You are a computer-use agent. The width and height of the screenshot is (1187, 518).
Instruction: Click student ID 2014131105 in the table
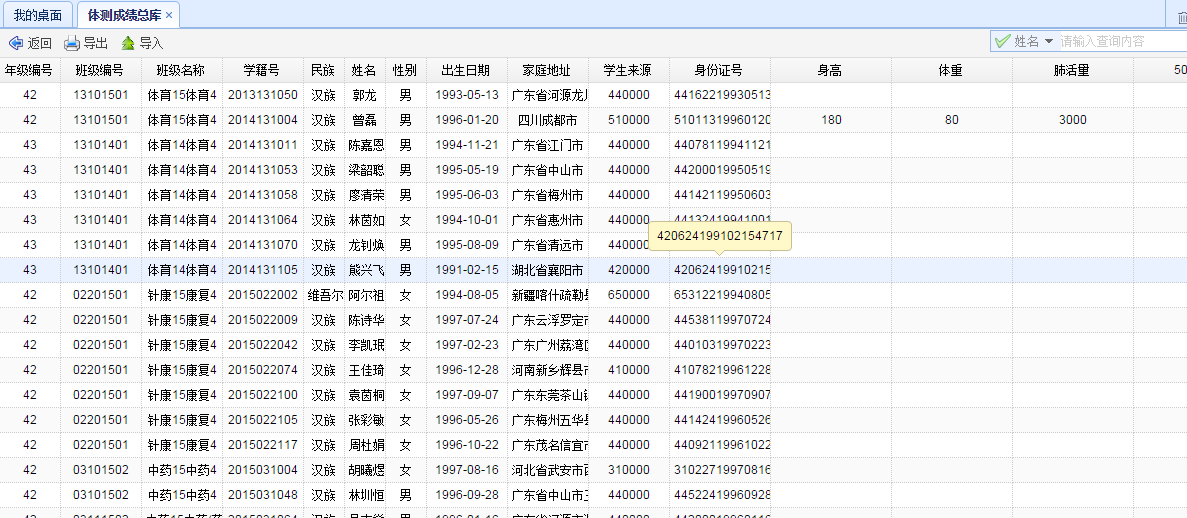point(262,270)
